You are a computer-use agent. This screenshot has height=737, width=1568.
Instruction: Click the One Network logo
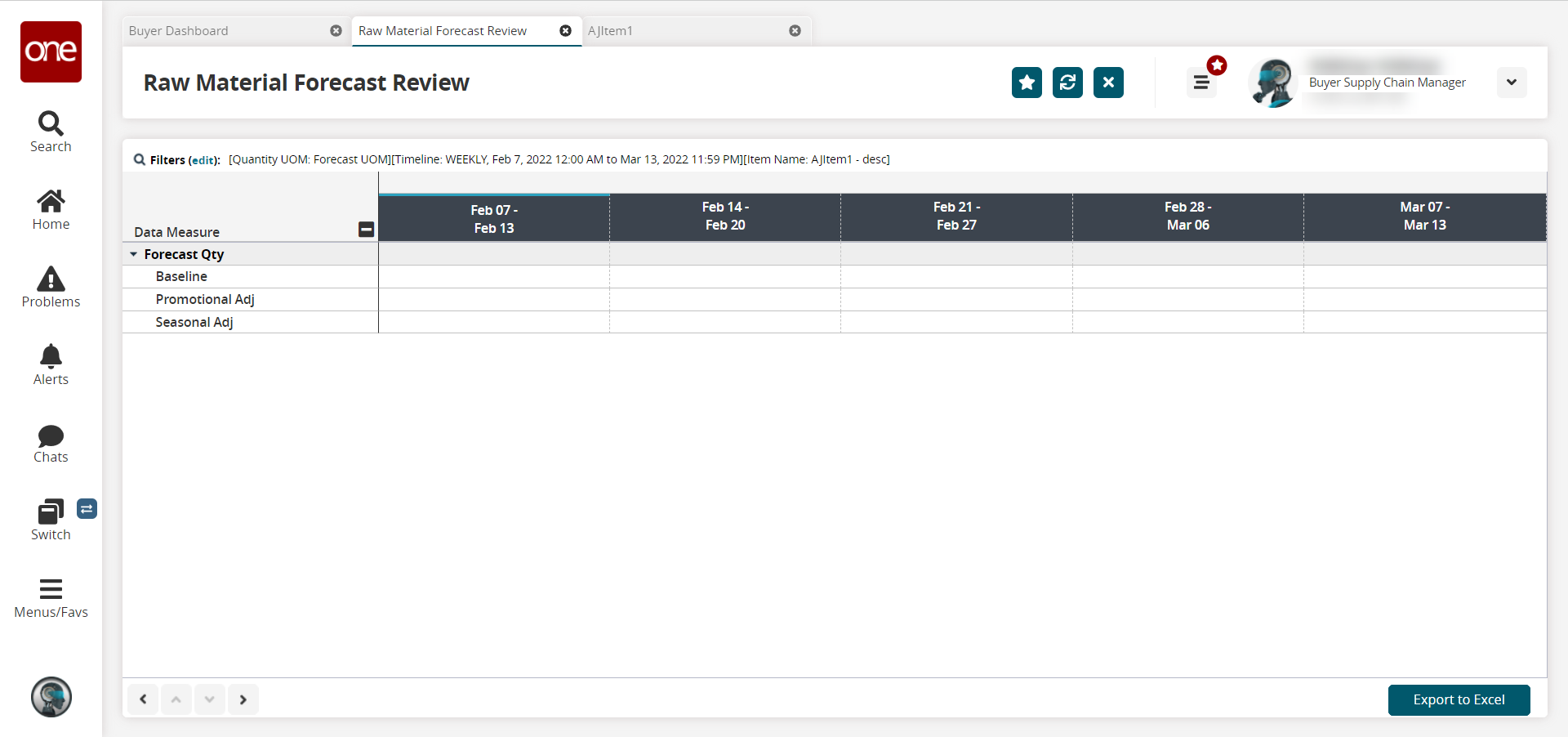[x=51, y=51]
